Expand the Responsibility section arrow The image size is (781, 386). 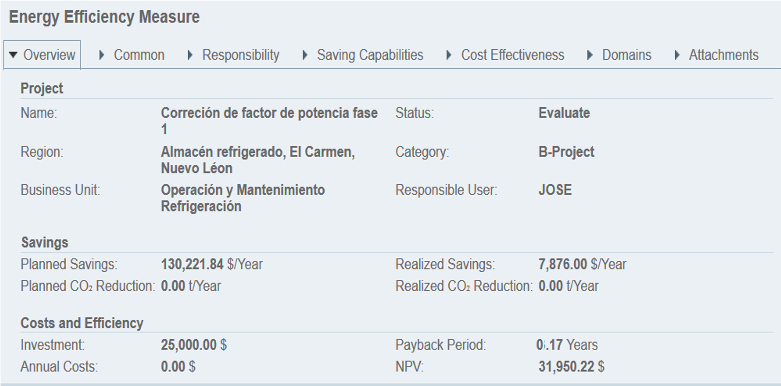[x=190, y=55]
